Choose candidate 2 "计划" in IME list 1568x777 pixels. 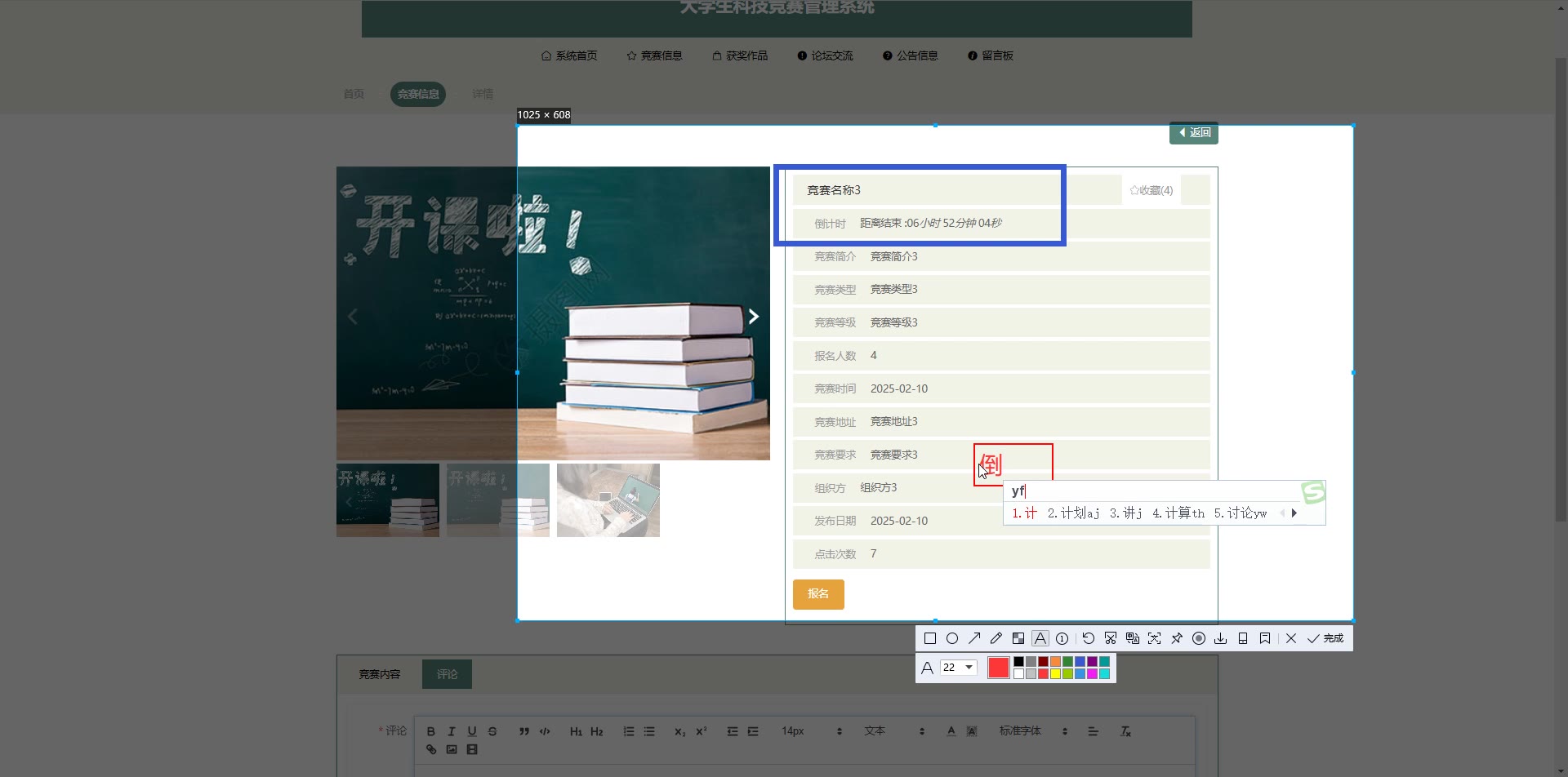(x=1073, y=513)
